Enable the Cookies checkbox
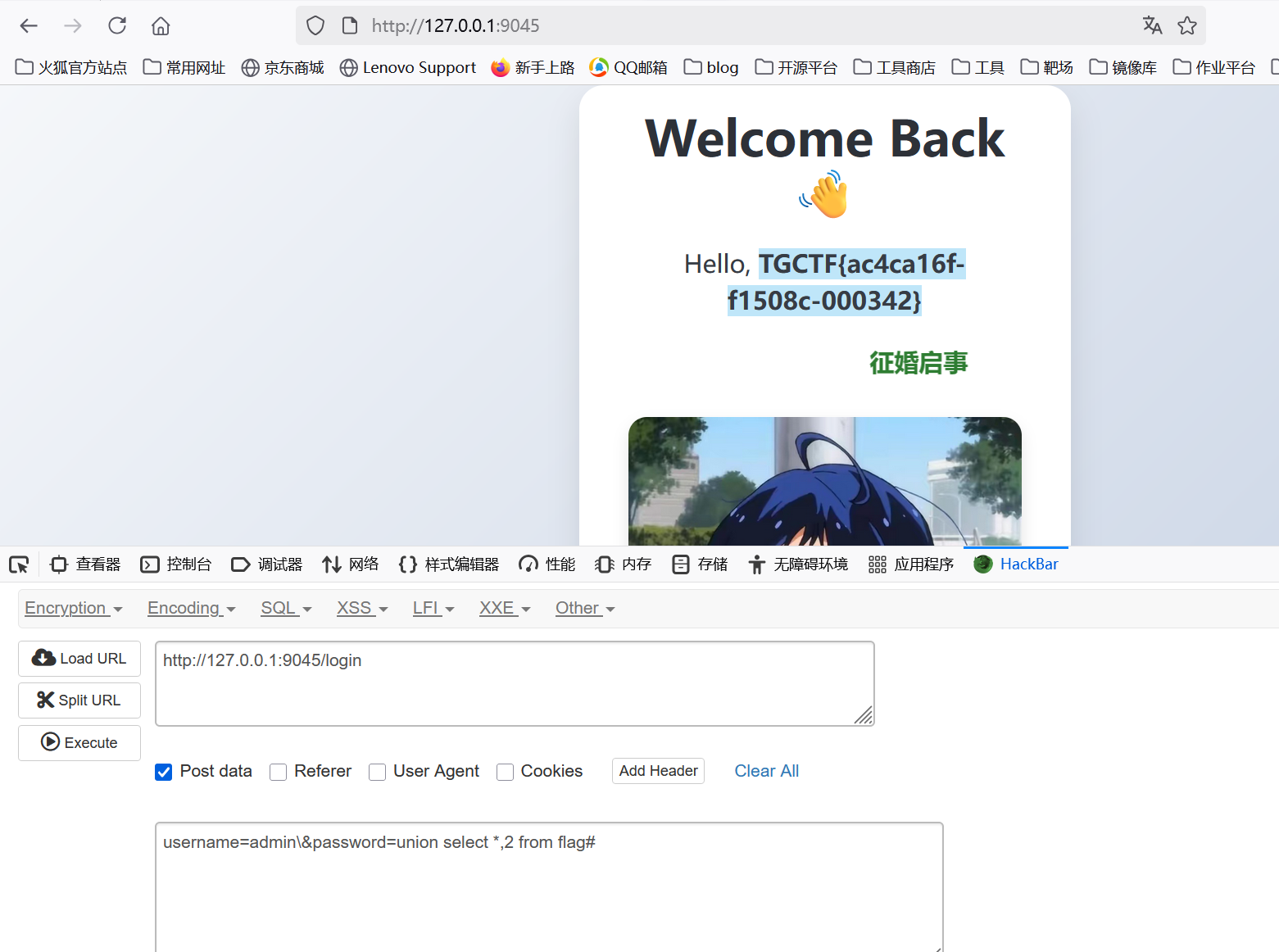The image size is (1279, 952). [x=506, y=772]
